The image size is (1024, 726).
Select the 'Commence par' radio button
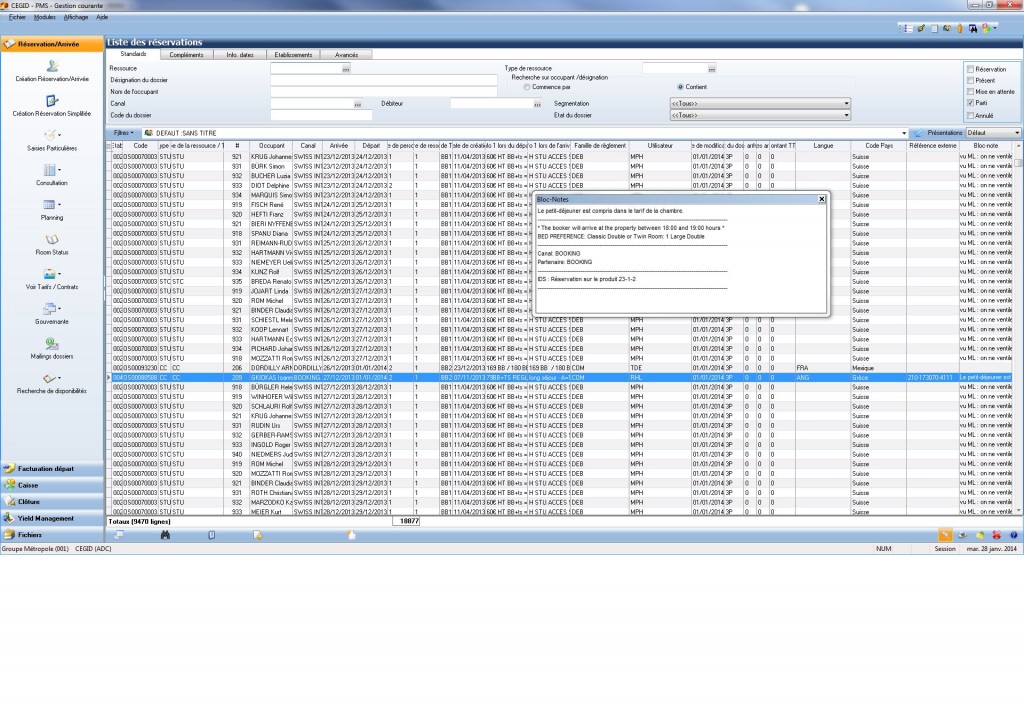coord(527,87)
